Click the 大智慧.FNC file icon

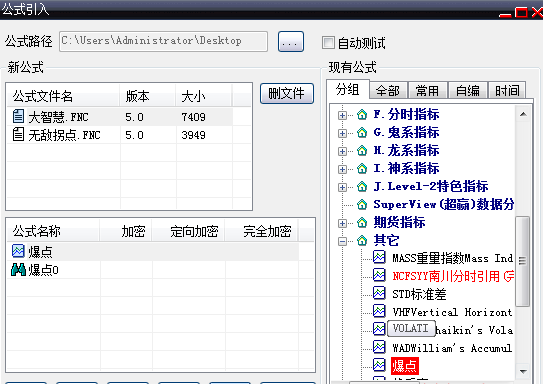point(18,116)
